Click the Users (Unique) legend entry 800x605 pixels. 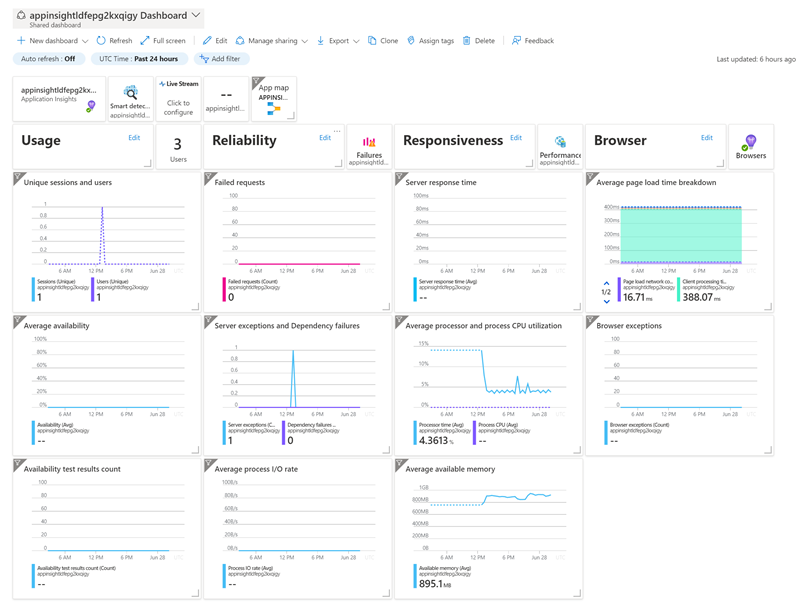122,289
